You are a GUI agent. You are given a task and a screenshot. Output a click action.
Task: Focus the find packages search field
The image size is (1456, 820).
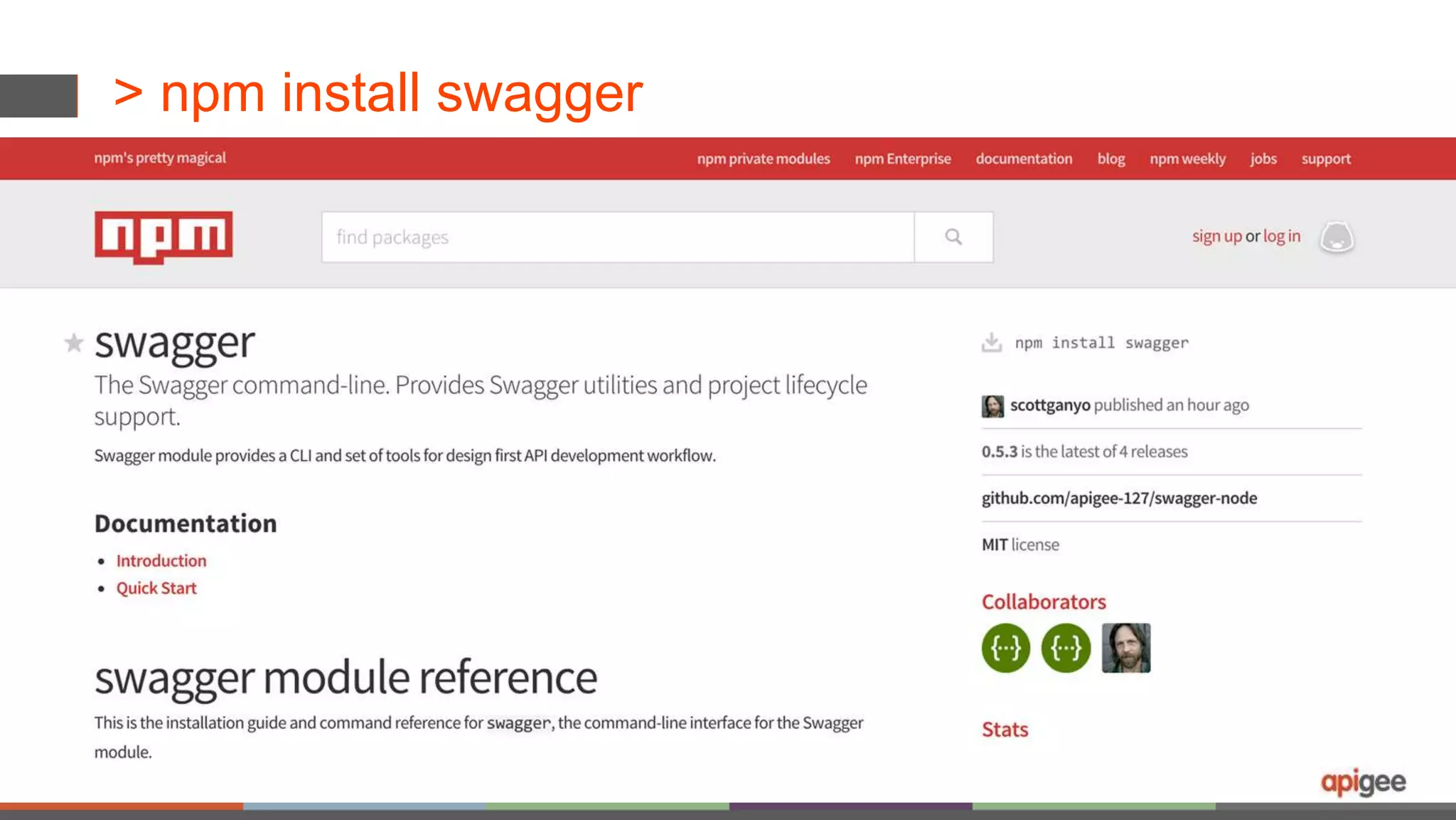point(618,237)
